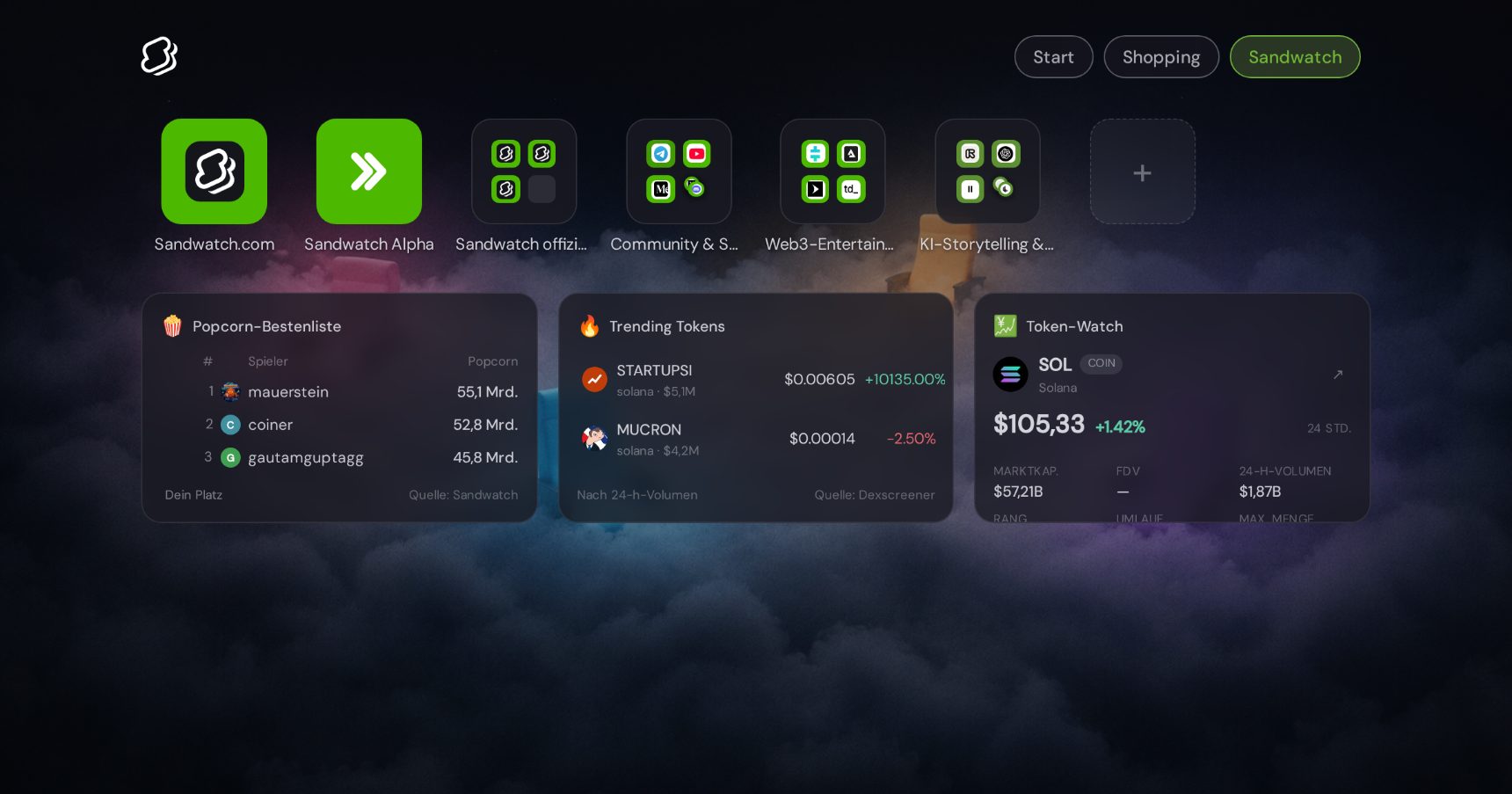Select the 24 STD. timeframe label

[1328, 428]
